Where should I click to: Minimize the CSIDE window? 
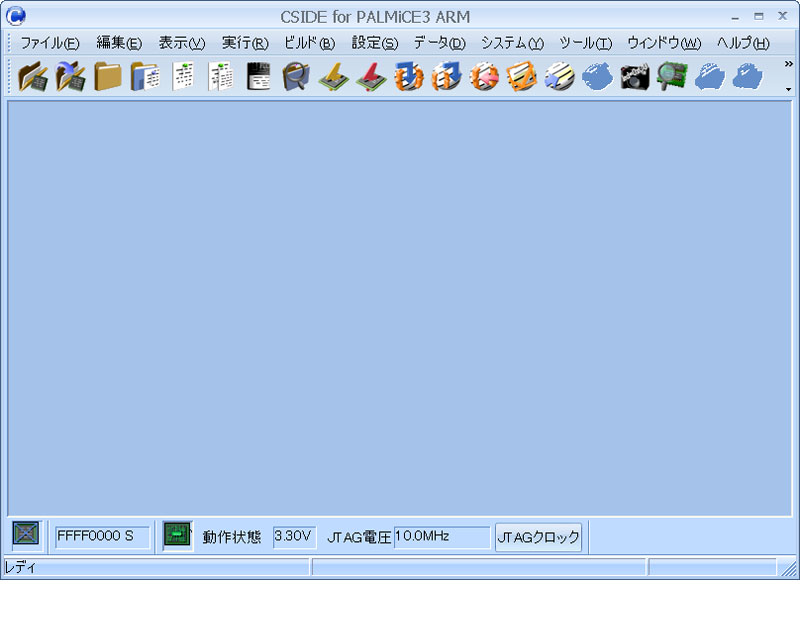735,17
